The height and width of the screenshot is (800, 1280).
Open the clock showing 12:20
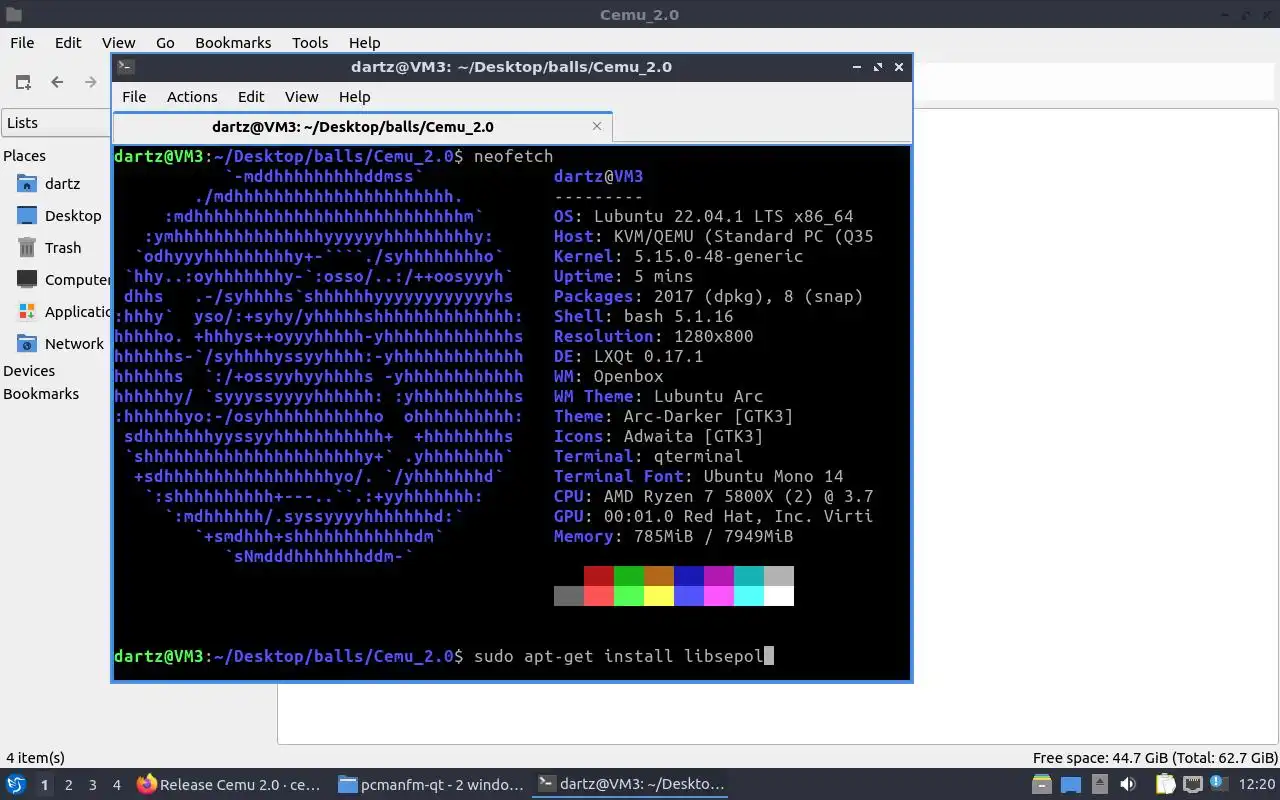[x=1257, y=785]
